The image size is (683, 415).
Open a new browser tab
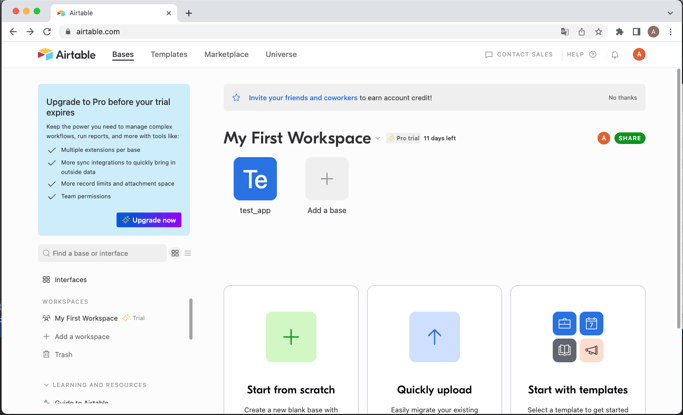(x=189, y=13)
